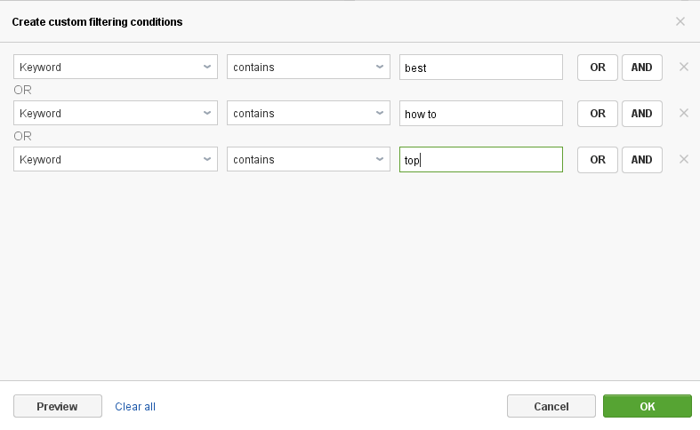The image size is (700, 430).
Task: Add AND condition after 'how to' row
Action: pyautogui.click(x=642, y=113)
